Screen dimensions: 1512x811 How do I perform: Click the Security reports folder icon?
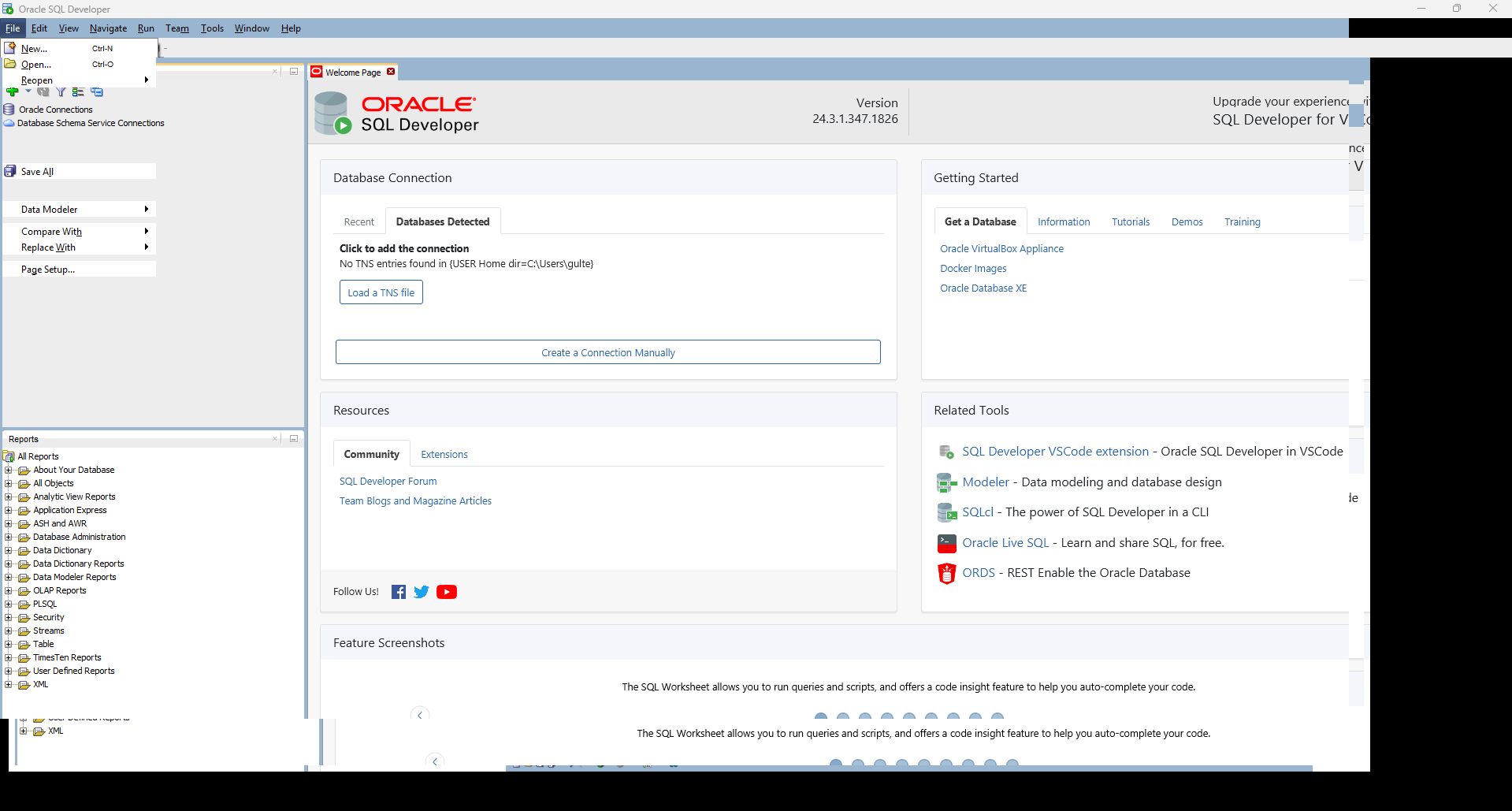point(24,618)
